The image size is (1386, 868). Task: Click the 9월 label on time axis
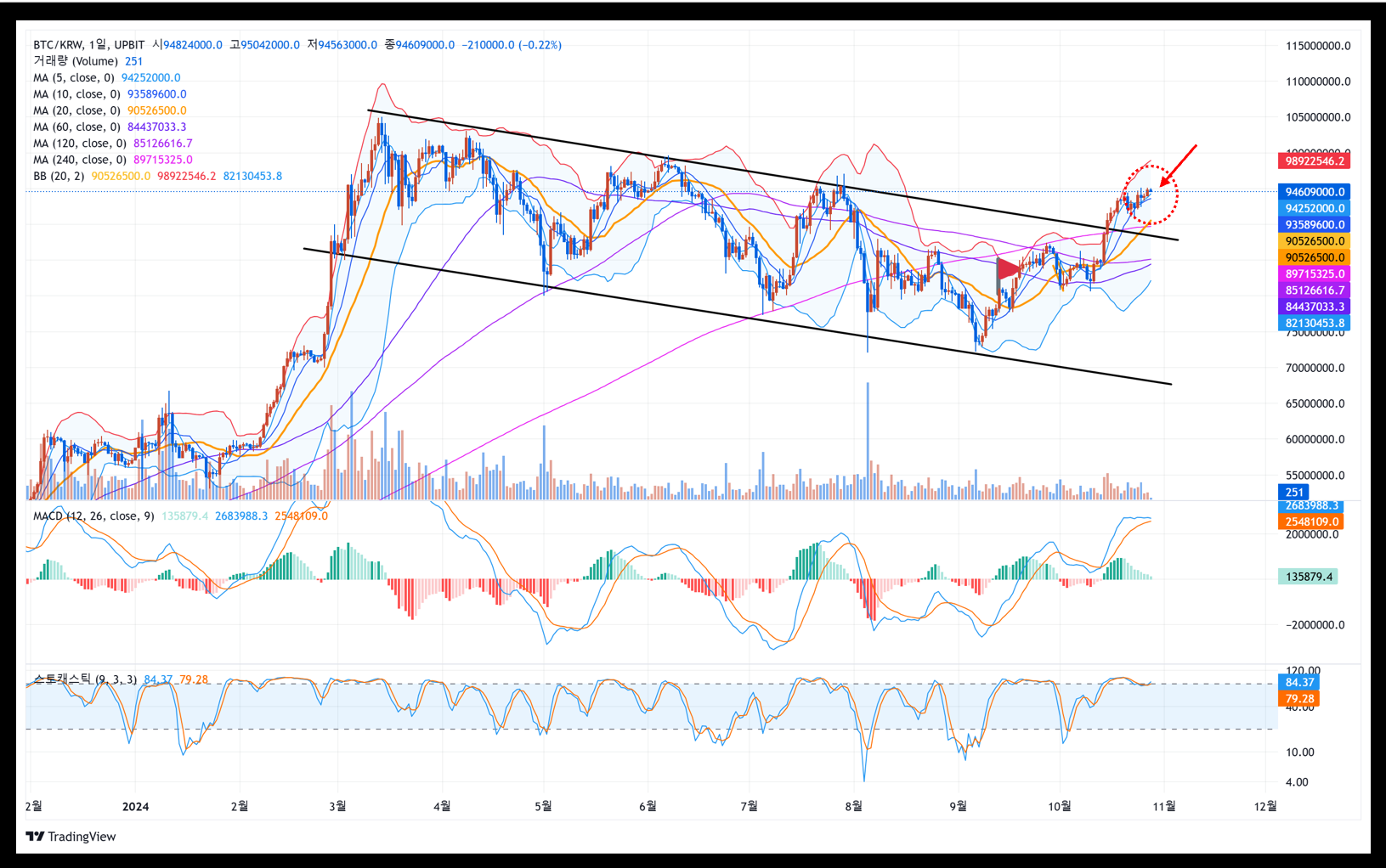958,806
